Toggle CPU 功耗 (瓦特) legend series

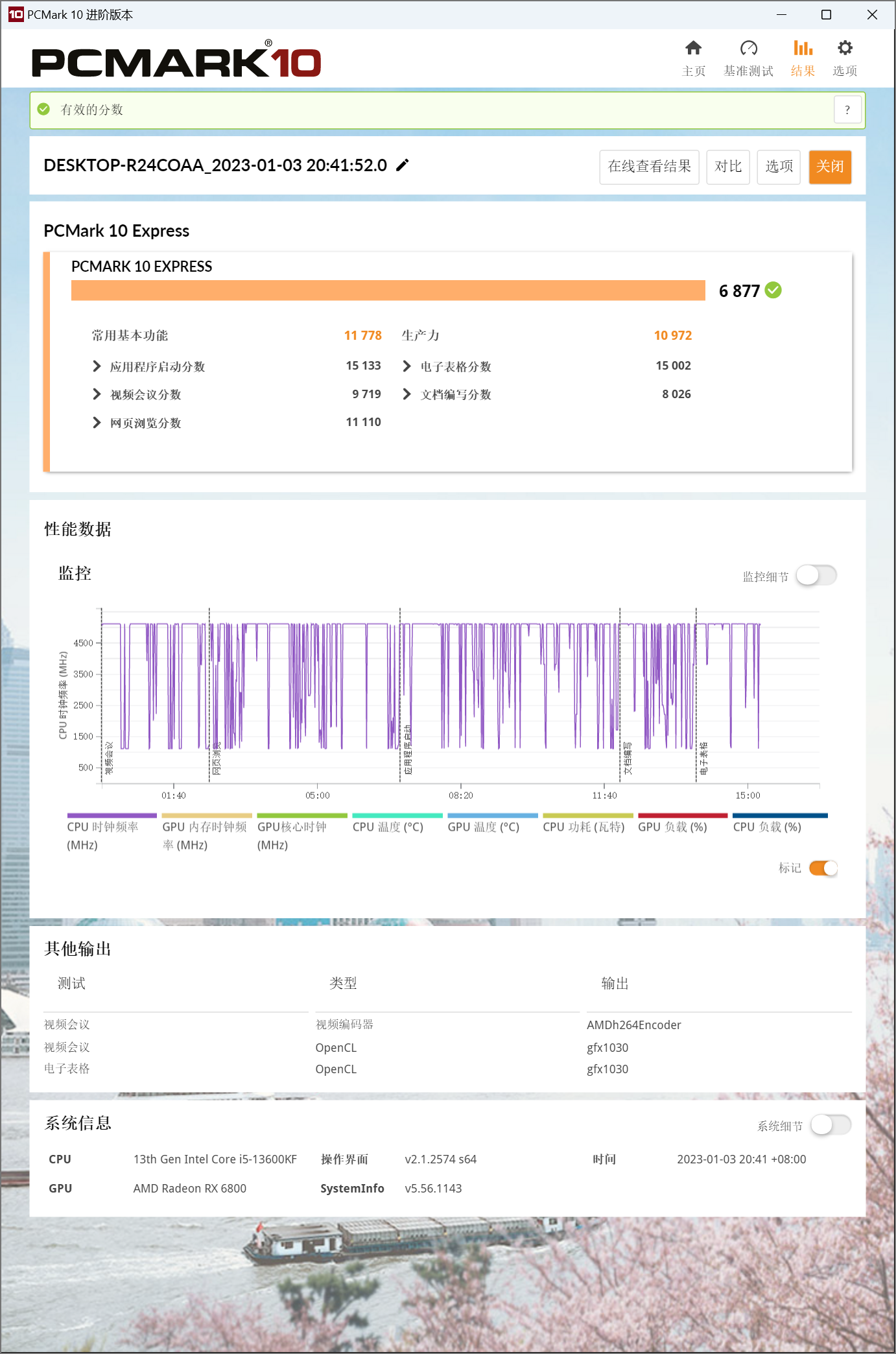point(588,824)
